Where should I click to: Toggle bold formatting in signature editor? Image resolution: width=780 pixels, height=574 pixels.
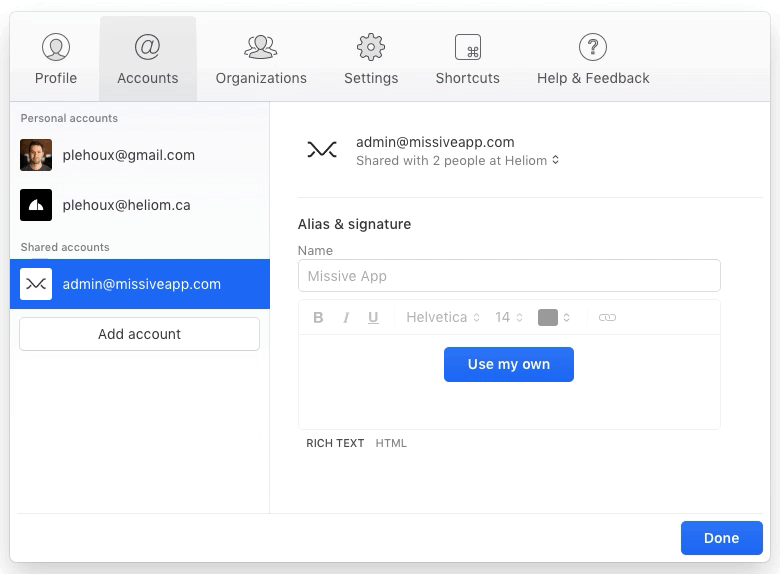point(318,317)
